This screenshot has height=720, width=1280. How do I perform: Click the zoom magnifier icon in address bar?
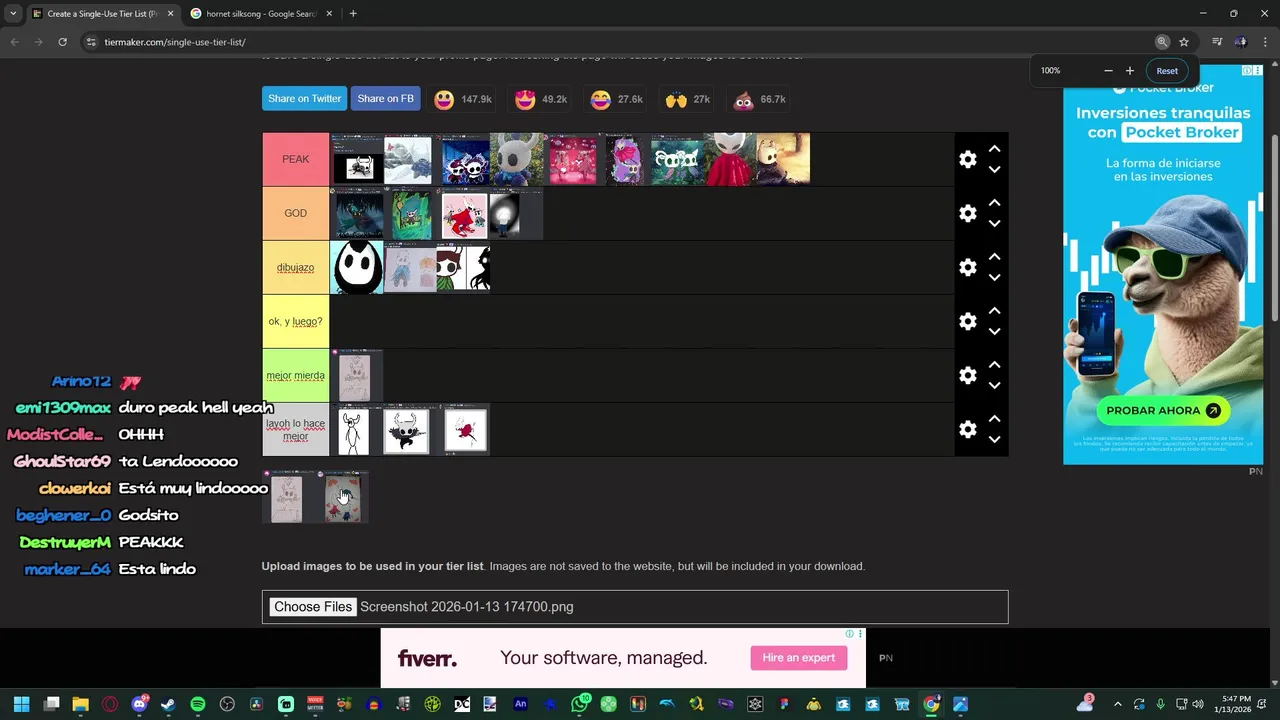pos(1162,42)
